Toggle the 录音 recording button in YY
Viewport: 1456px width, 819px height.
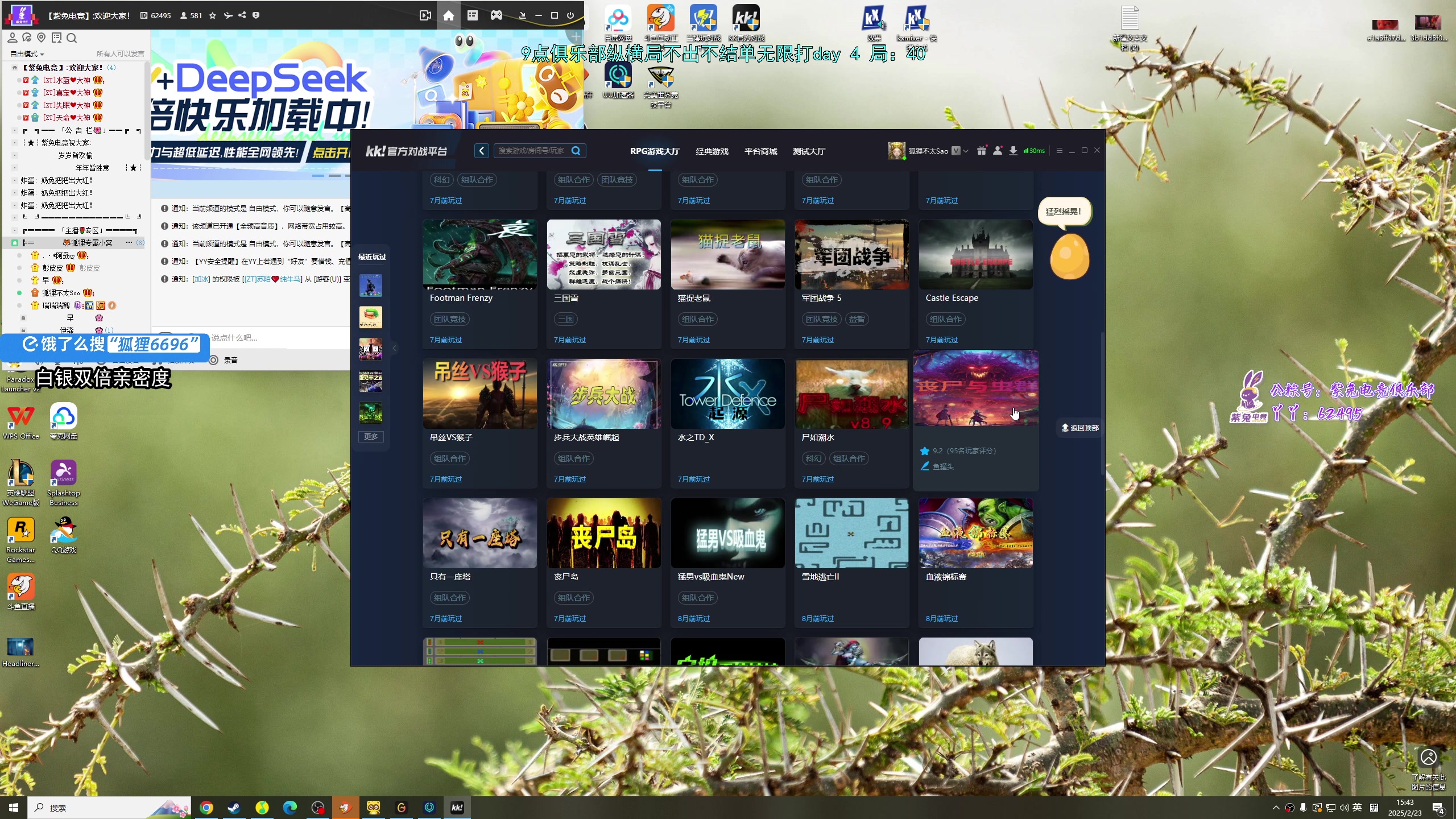[x=224, y=360]
